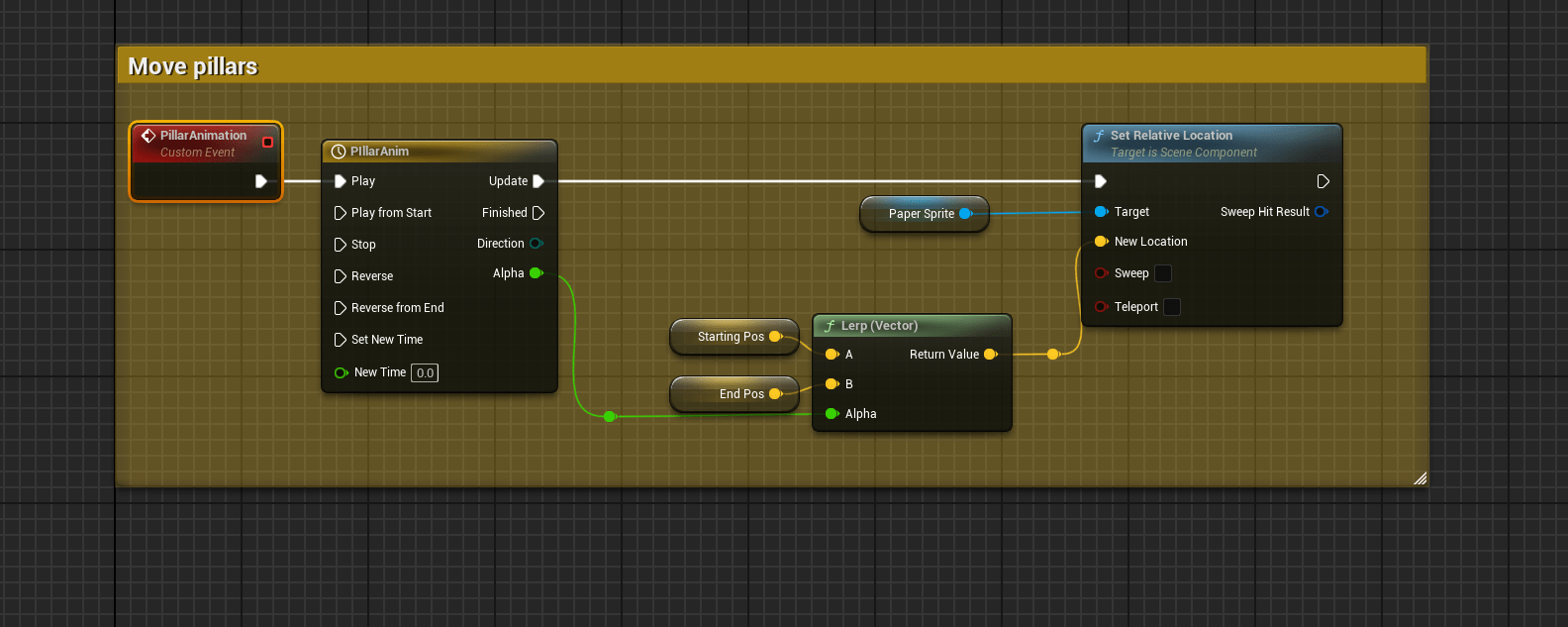
Task: Select the Move pillars comment title
Action: coord(193,66)
